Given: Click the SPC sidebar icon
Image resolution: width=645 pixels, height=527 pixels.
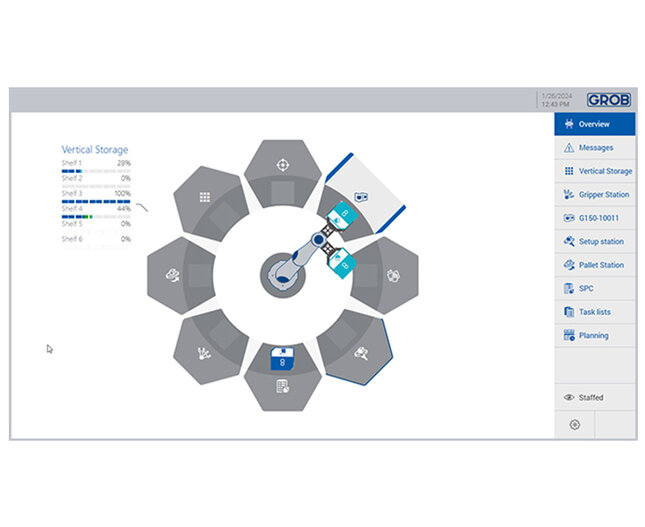Looking at the screenshot, I should coord(569,288).
